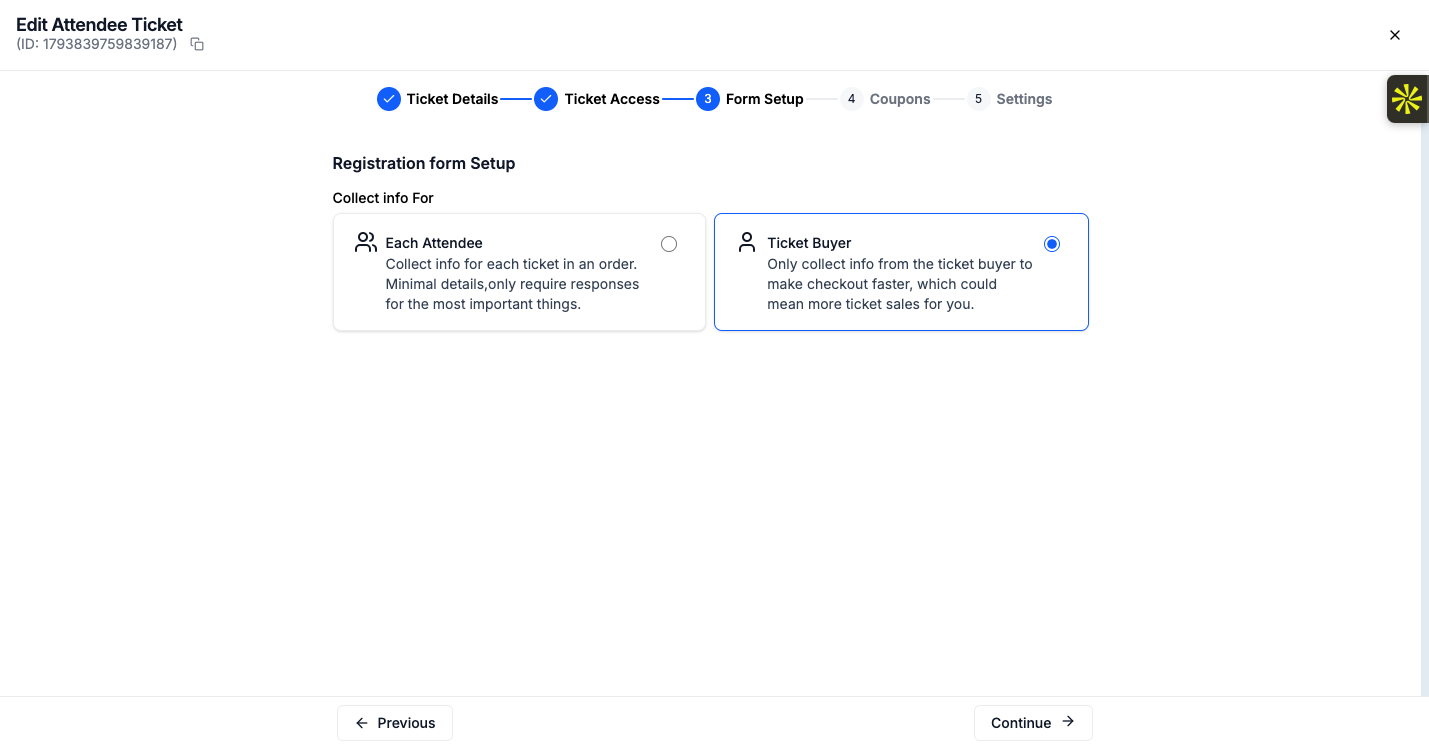Viewport: 1429px width, 749px height.
Task: Close the Edit Attendee Ticket dialog
Action: tap(1395, 35)
